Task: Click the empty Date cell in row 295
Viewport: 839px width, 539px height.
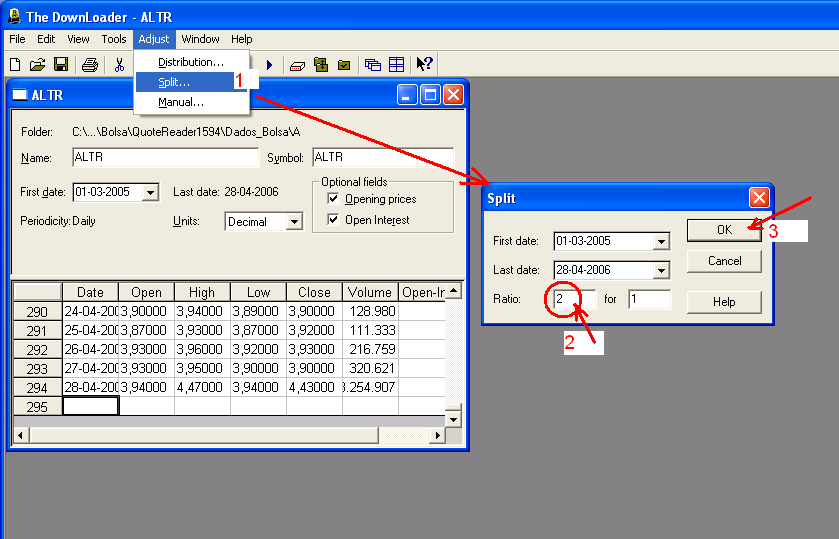Action: (90, 406)
